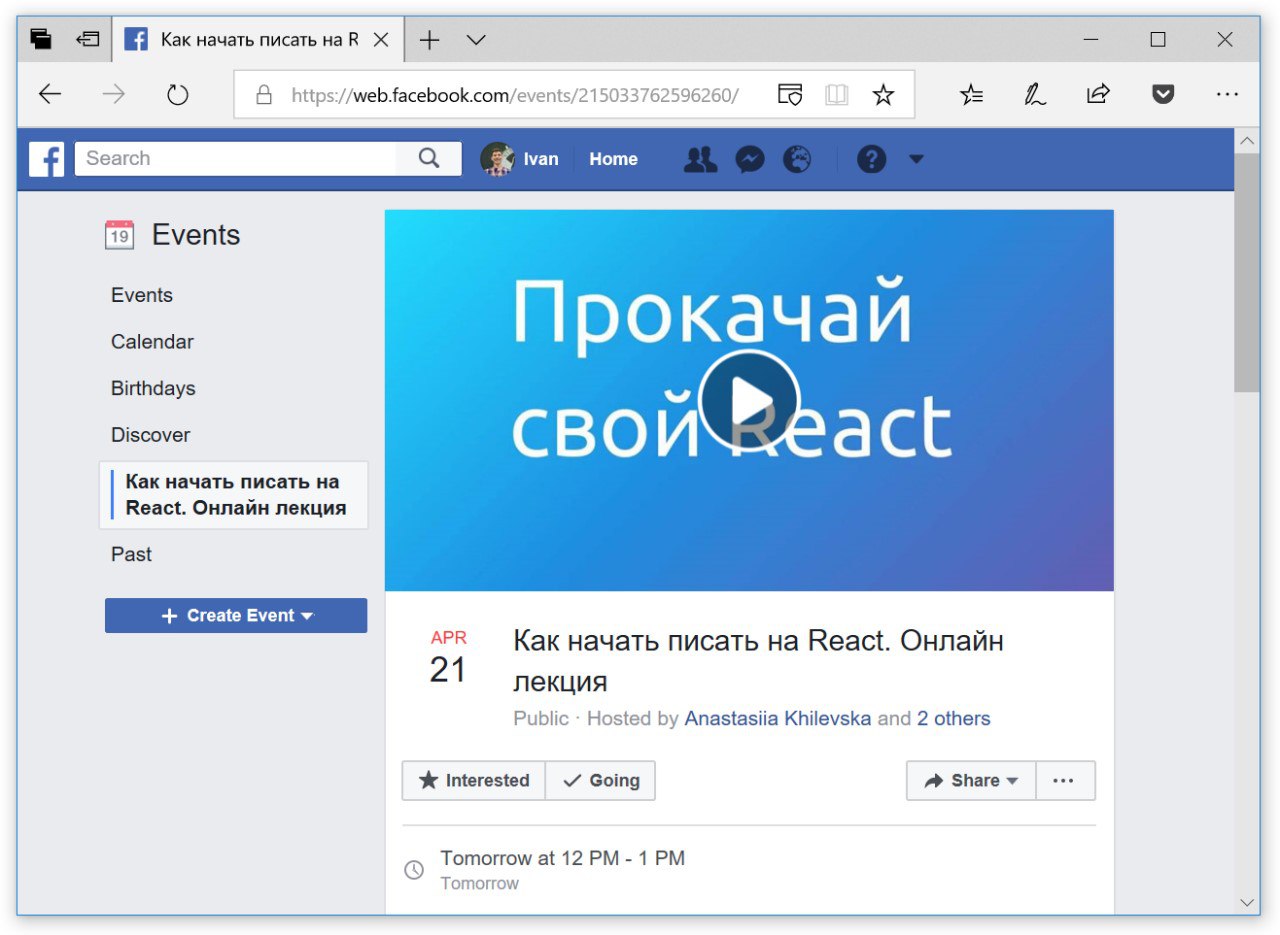Image resolution: width=1280 pixels, height=935 pixels.
Task: Click the padlock site info icon
Action: click(264, 95)
